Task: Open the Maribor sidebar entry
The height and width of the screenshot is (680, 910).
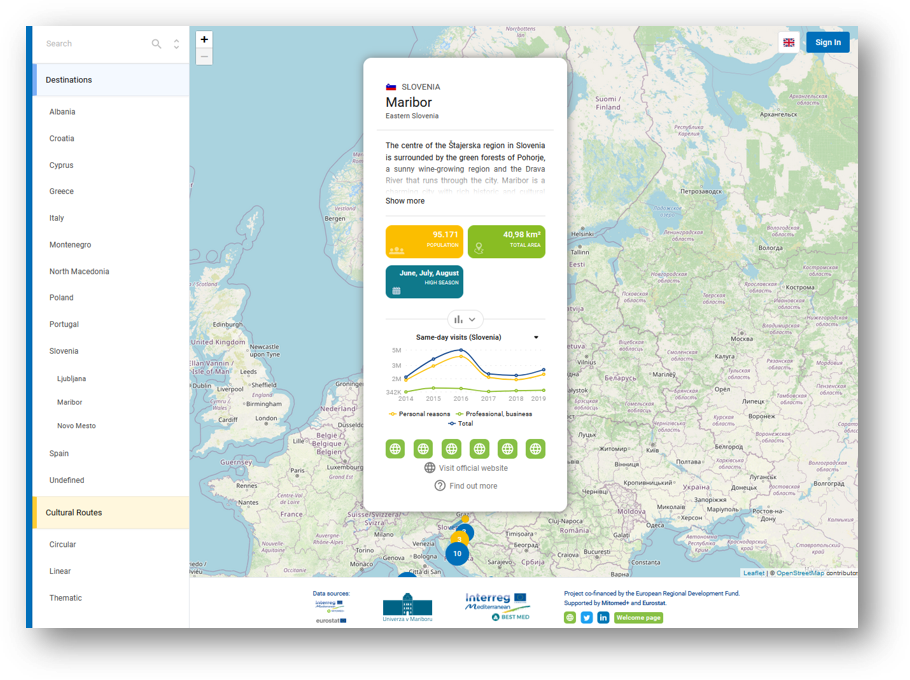Action: 70,402
